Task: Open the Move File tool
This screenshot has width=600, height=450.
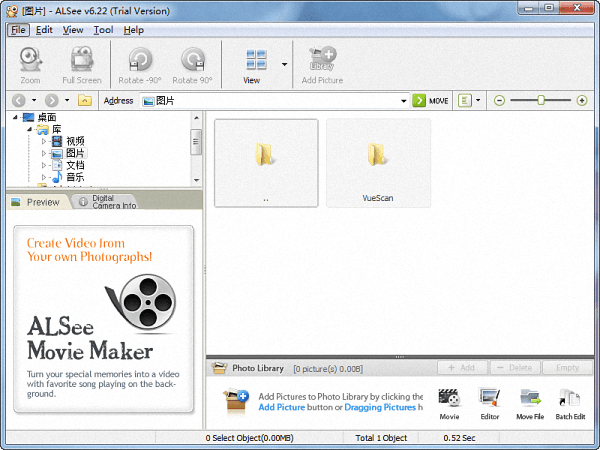Action: (530, 404)
